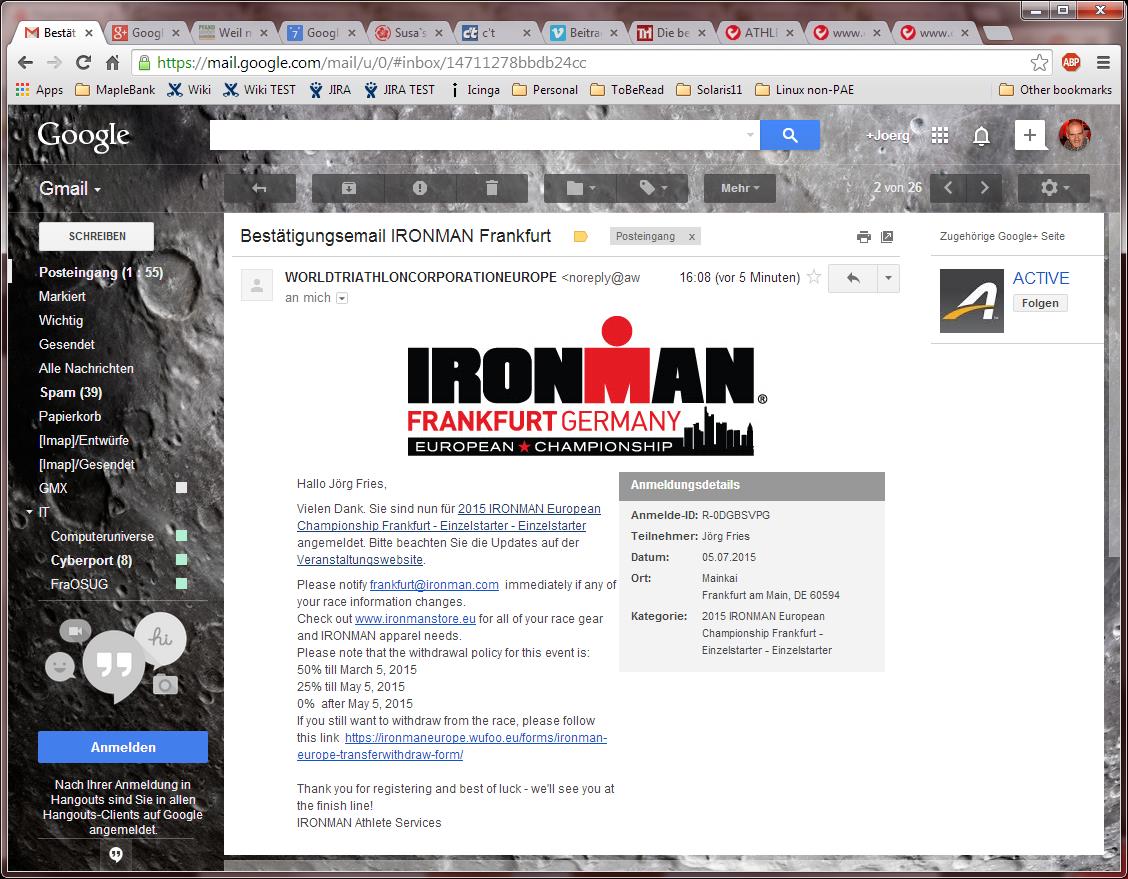Viewport: 1128px width, 879px height.
Task: Click the frankfurt@ironman.com email link
Action: coord(434,585)
